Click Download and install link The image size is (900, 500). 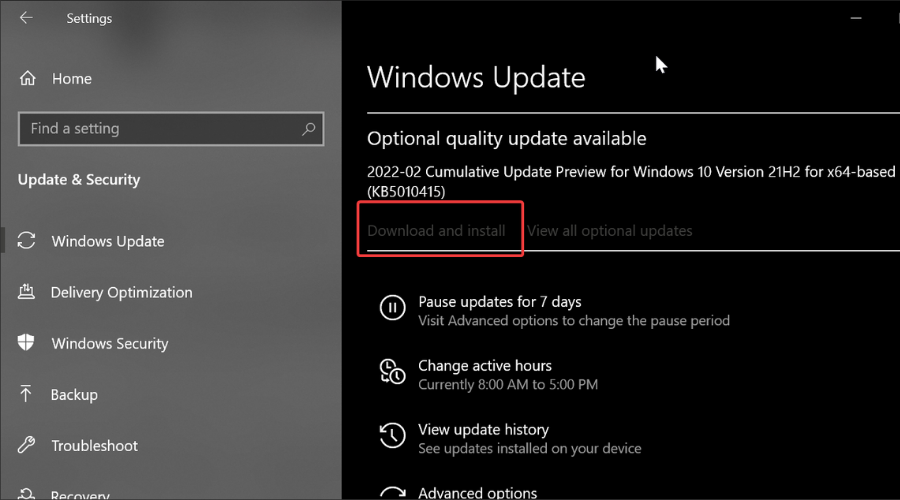(x=436, y=231)
